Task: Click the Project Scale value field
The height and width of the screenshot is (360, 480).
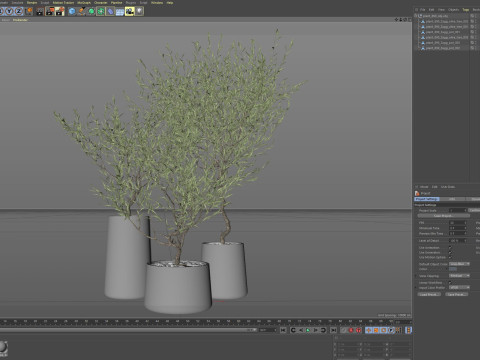Action: 458,210
